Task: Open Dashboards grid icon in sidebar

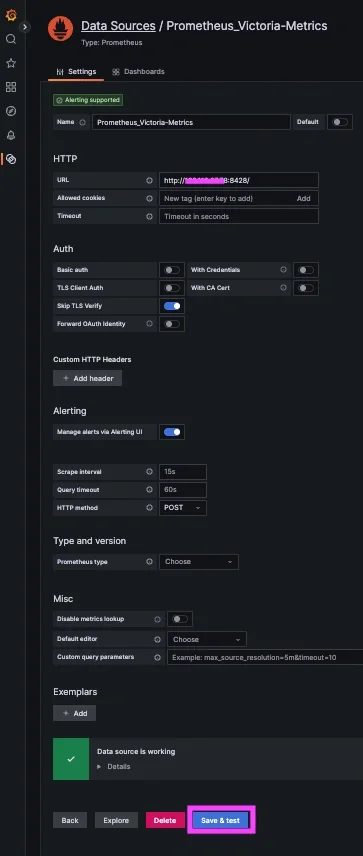Action: [11, 87]
